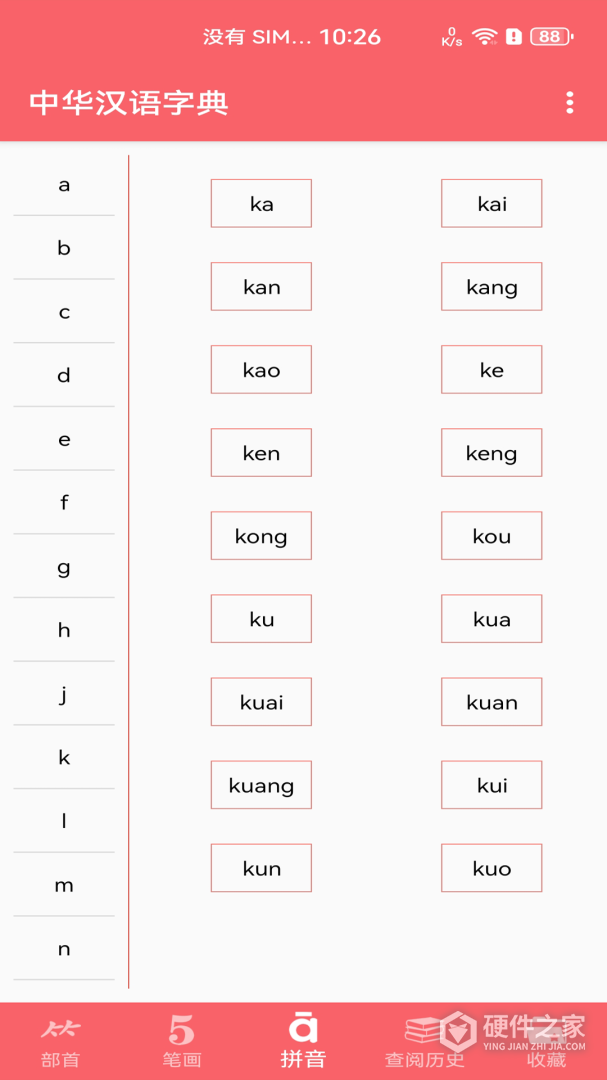Open characters for pinyin 'kuo'
This screenshot has height=1080, width=607.
click(x=491, y=867)
